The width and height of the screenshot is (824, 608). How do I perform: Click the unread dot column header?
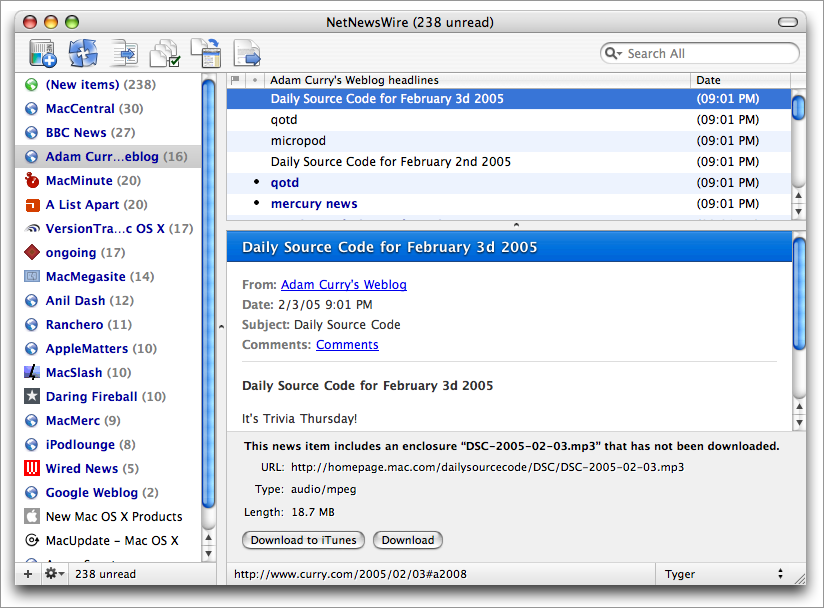[x=255, y=80]
